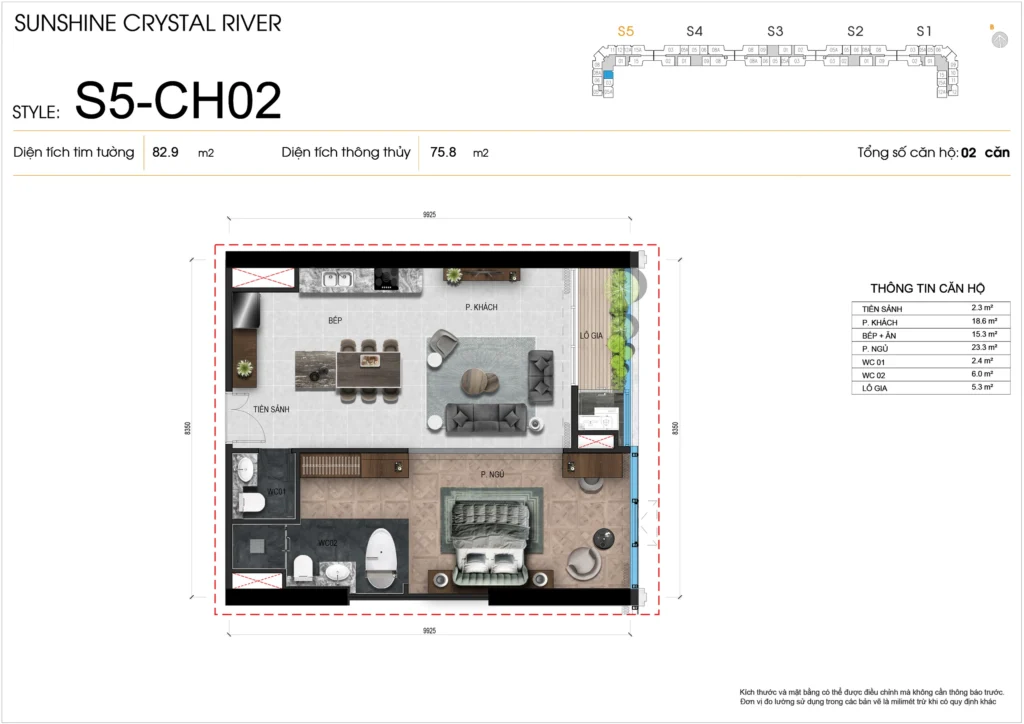Screen dimensions: 1024x724
Task: Click the SUNSHINE CRYSTAL RIVER heading
Action: pos(148,23)
